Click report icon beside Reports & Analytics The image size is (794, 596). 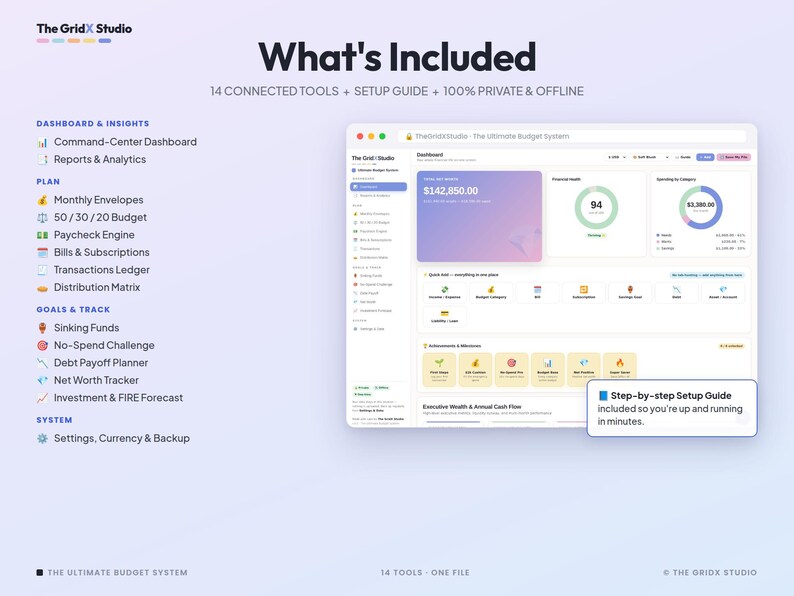pyautogui.click(x=43, y=160)
